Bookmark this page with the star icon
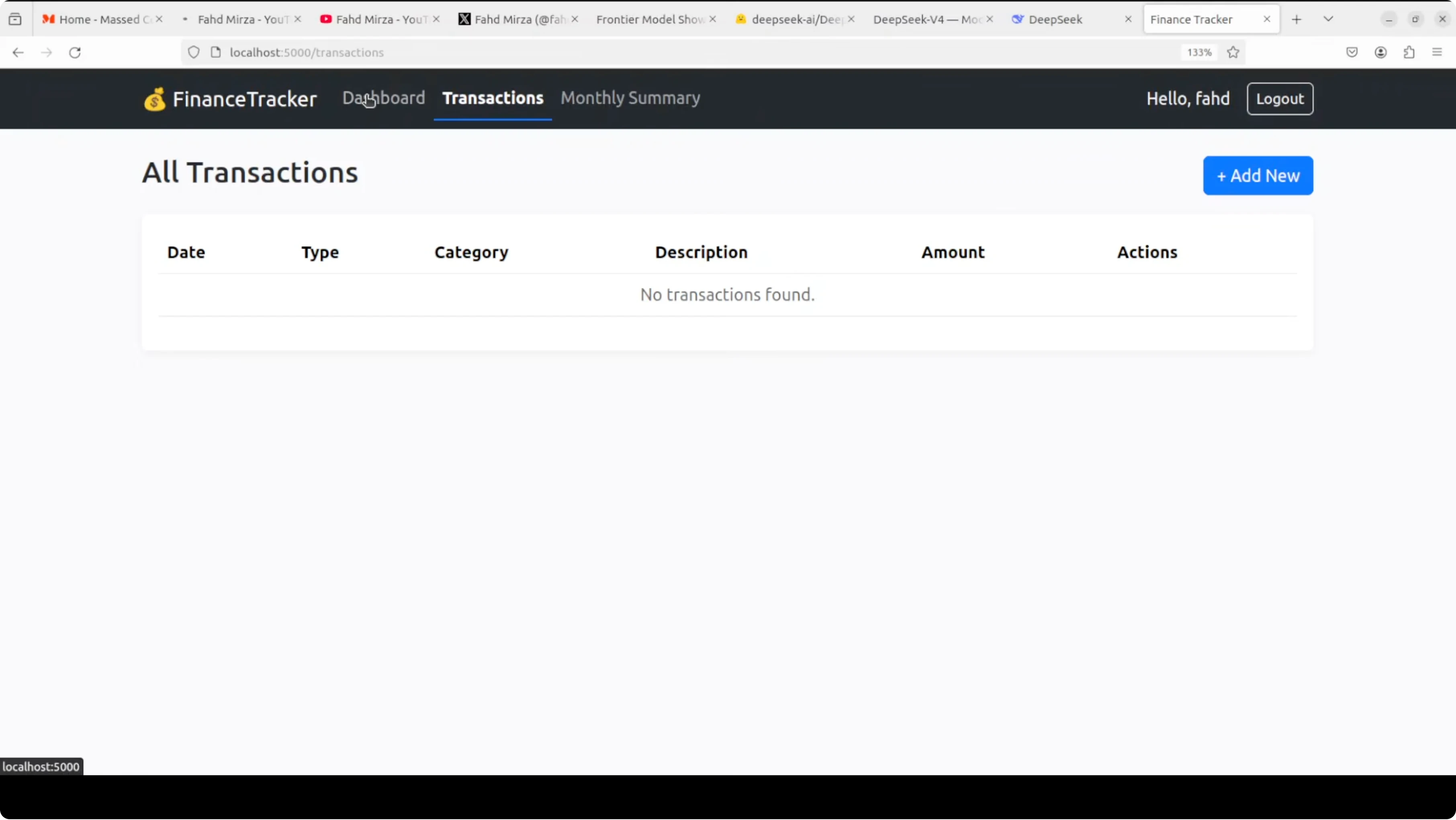The height and width of the screenshot is (820, 1456). click(x=1233, y=53)
